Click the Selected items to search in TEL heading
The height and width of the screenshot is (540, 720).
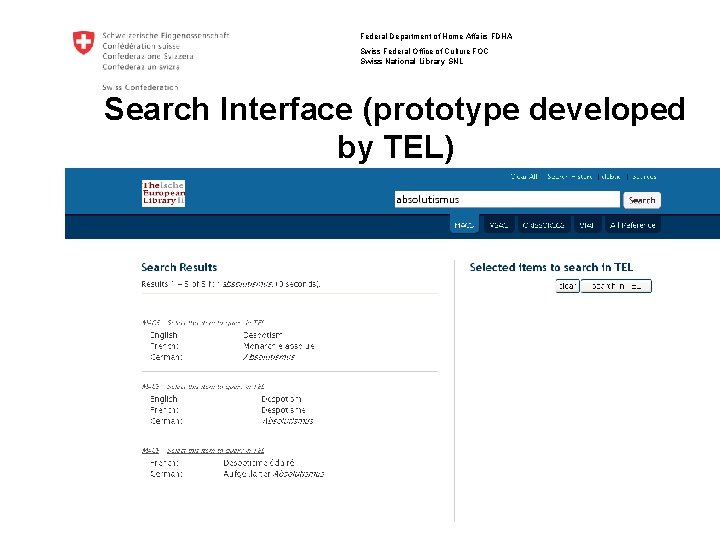pos(551,267)
